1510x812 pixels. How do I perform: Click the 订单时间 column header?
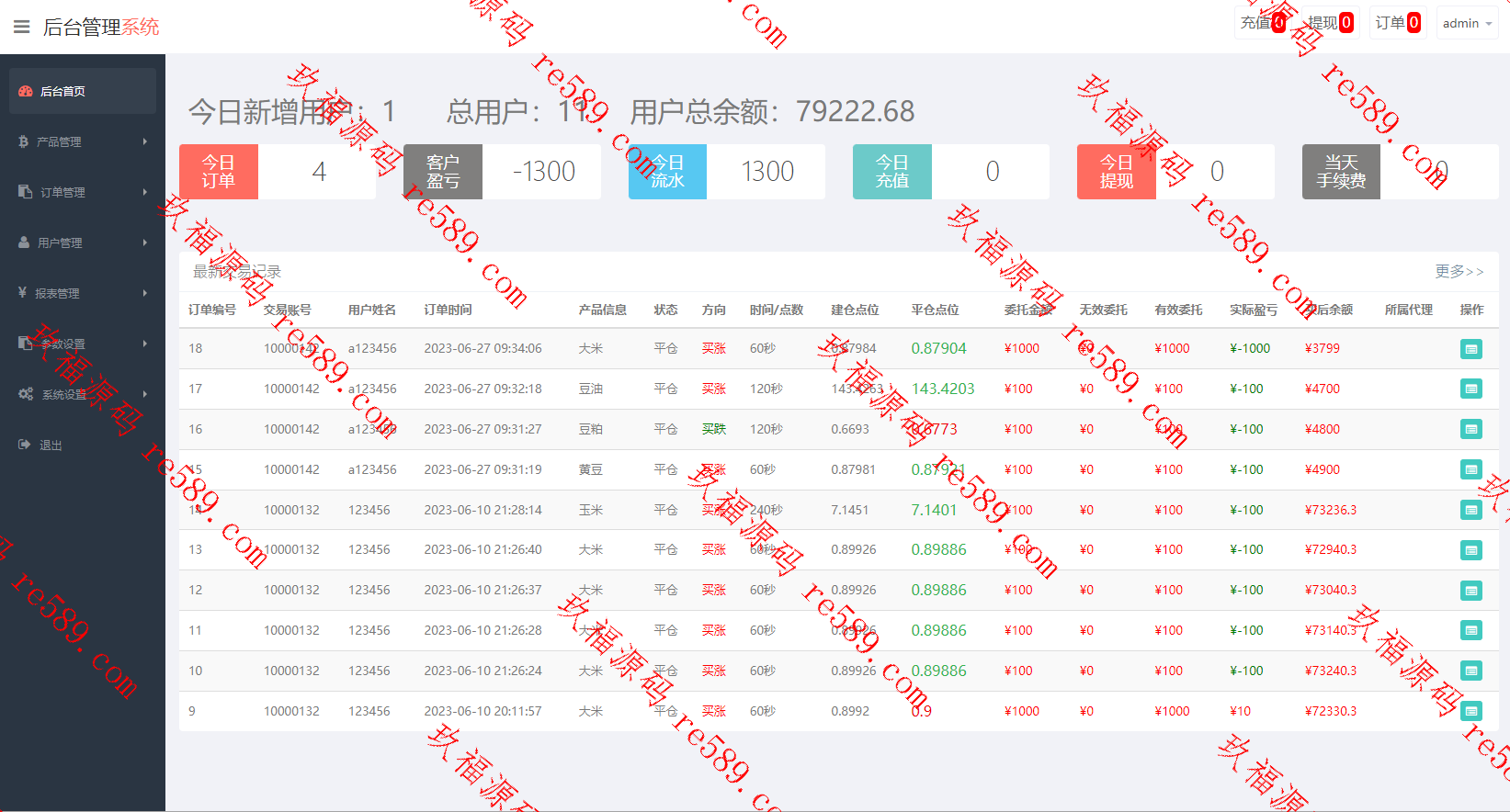click(x=448, y=310)
